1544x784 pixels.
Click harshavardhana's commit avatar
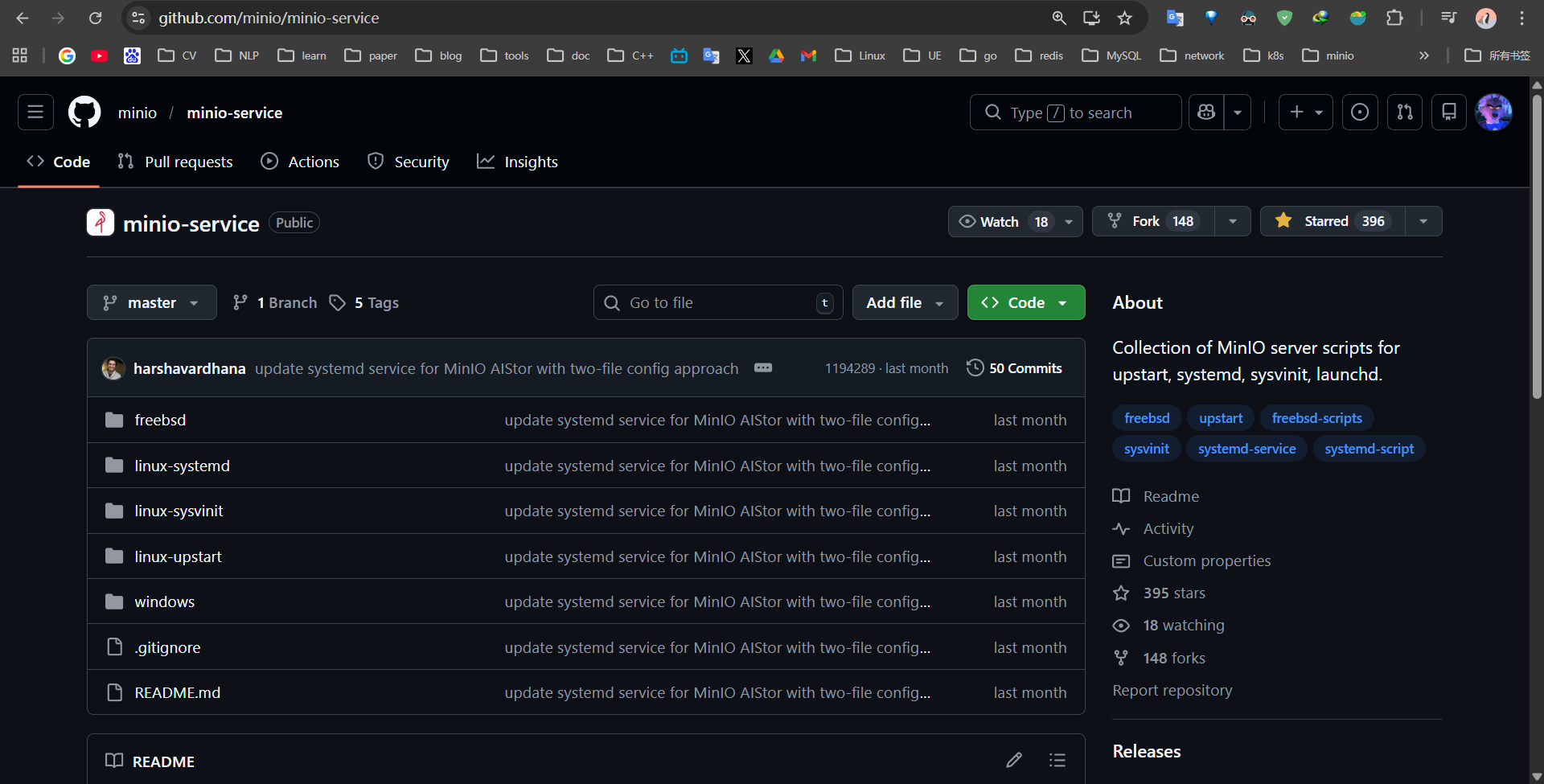click(113, 368)
